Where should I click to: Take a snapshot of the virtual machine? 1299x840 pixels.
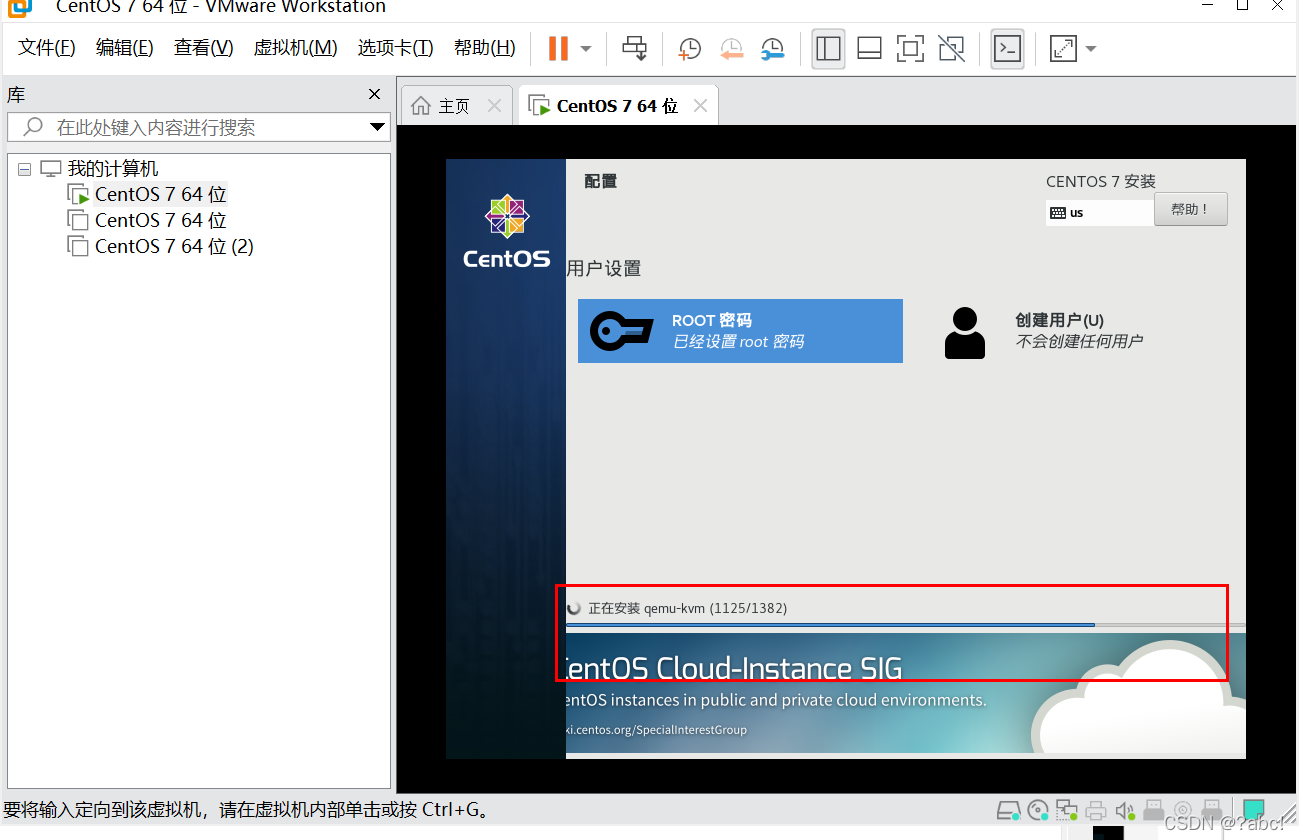click(690, 48)
